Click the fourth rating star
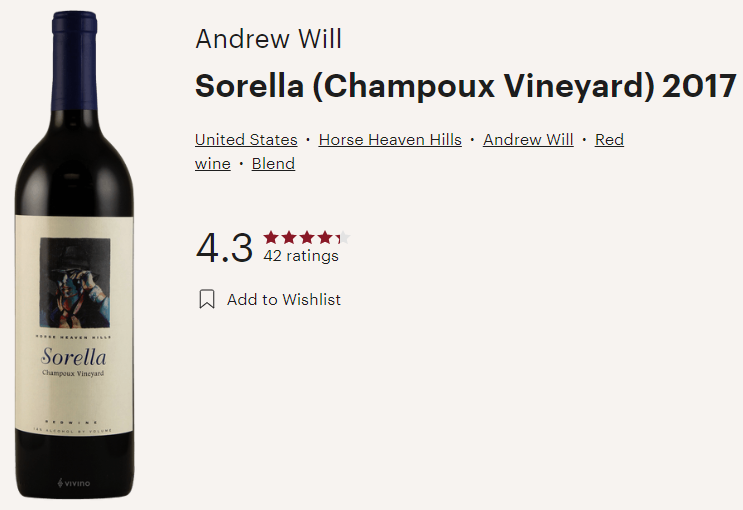 click(325, 238)
